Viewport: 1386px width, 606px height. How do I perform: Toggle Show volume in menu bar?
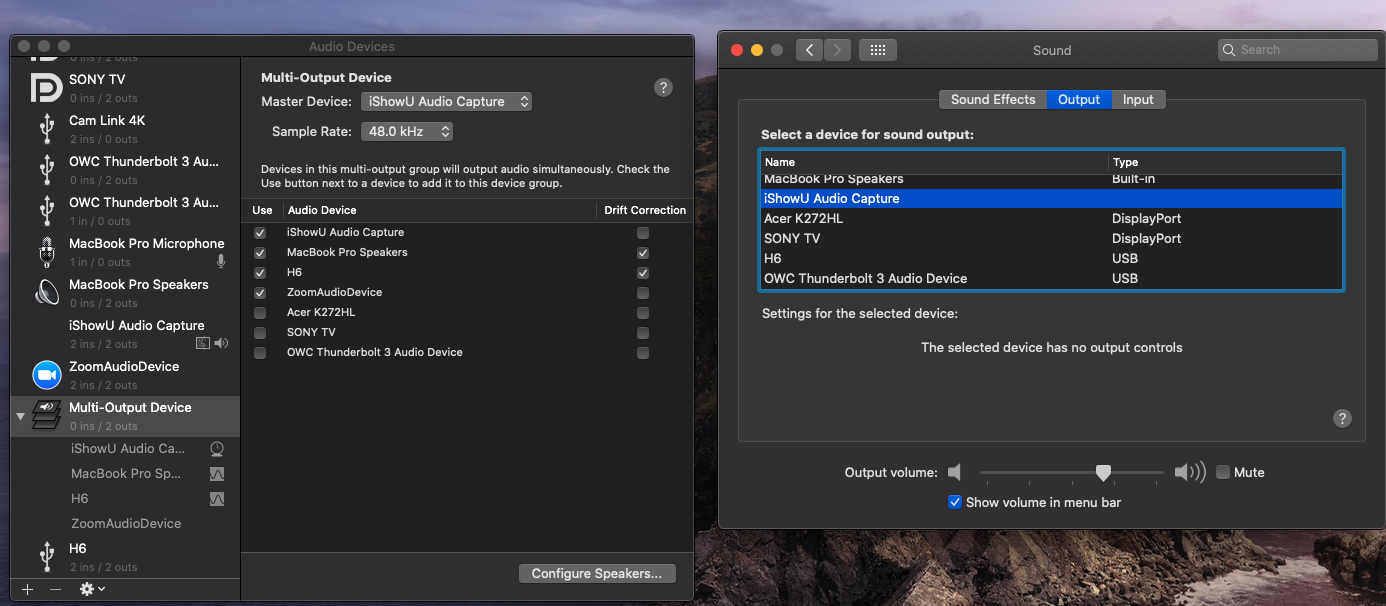955,502
